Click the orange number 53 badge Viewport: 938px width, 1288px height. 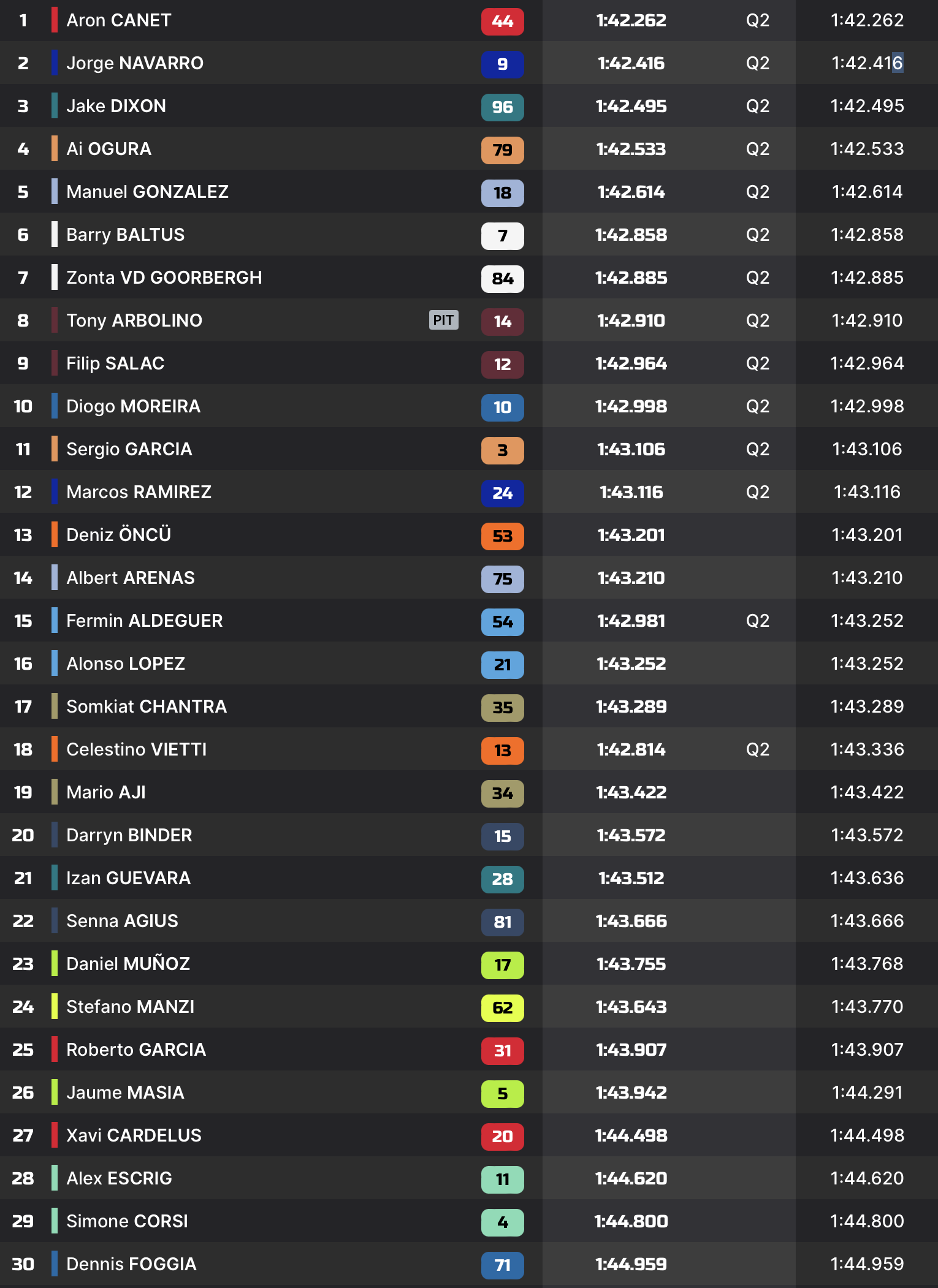(x=502, y=536)
